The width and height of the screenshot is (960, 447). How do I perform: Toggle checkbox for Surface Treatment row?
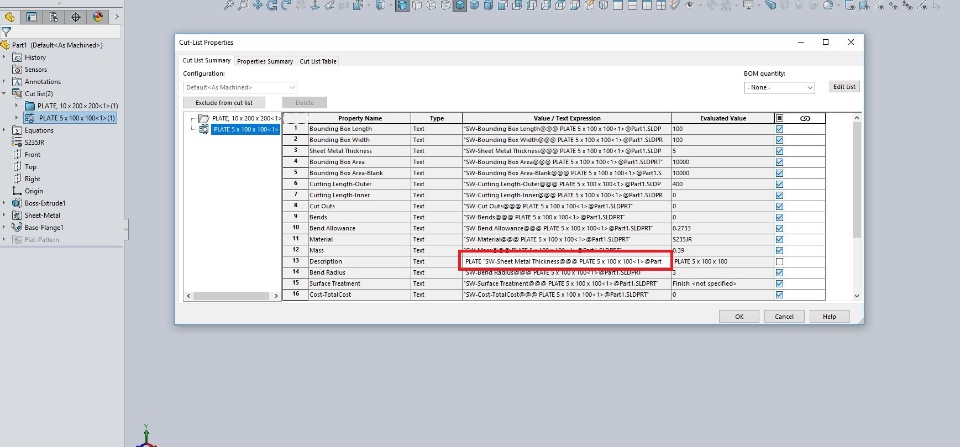[779, 284]
